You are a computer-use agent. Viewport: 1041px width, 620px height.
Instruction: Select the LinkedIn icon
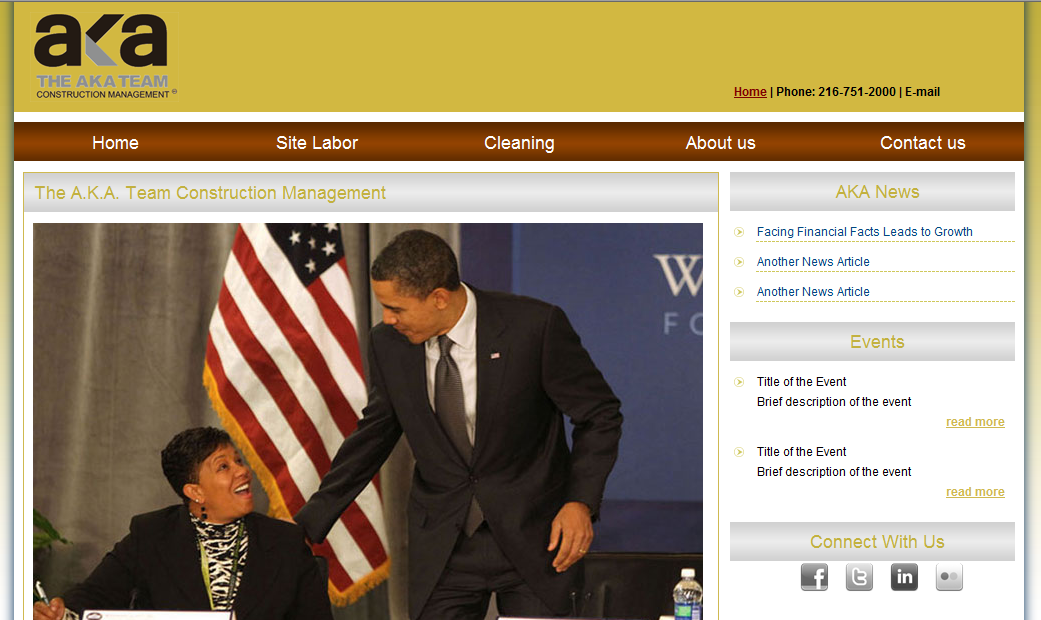pyautogui.click(x=903, y=577)
